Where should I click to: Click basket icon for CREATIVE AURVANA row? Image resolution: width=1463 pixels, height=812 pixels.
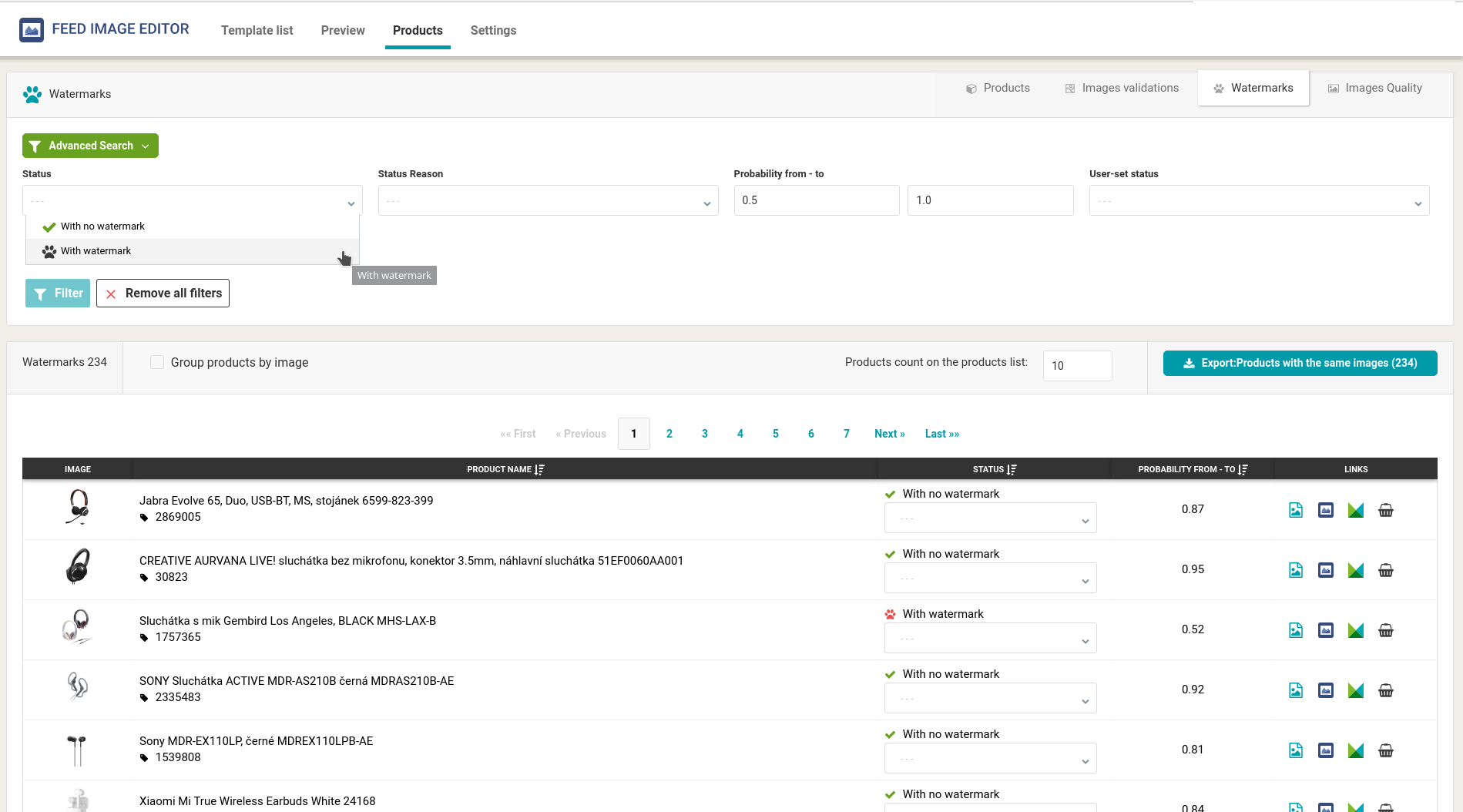1386,570
